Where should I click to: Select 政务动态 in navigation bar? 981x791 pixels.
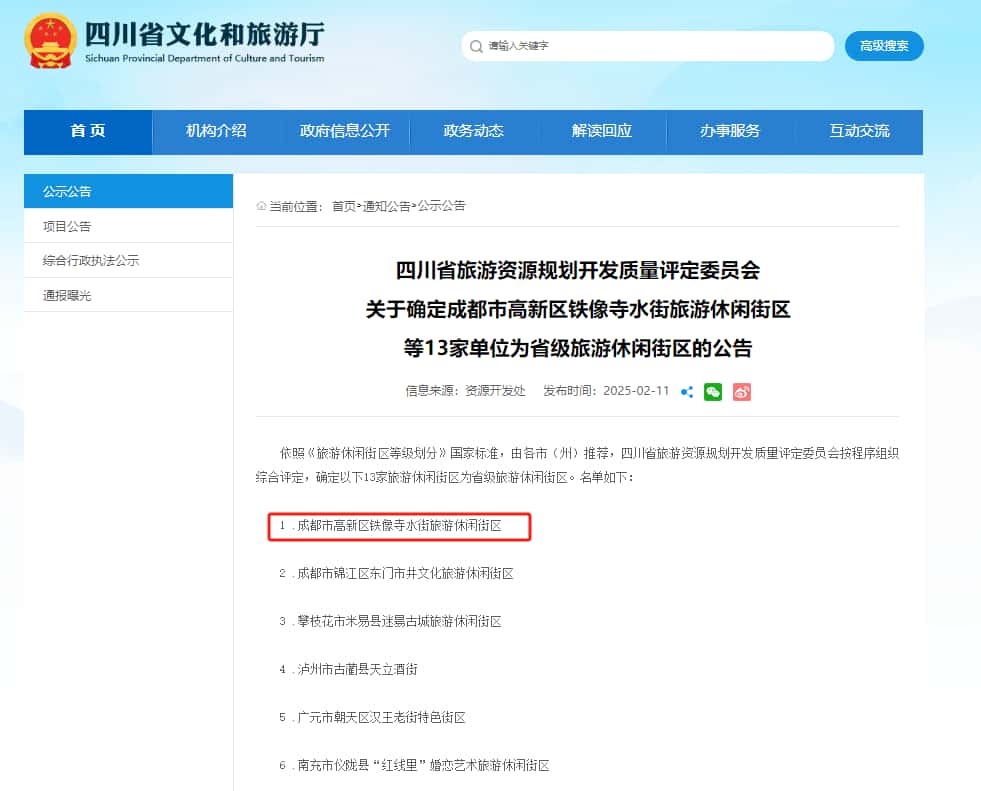click(474, 131)
